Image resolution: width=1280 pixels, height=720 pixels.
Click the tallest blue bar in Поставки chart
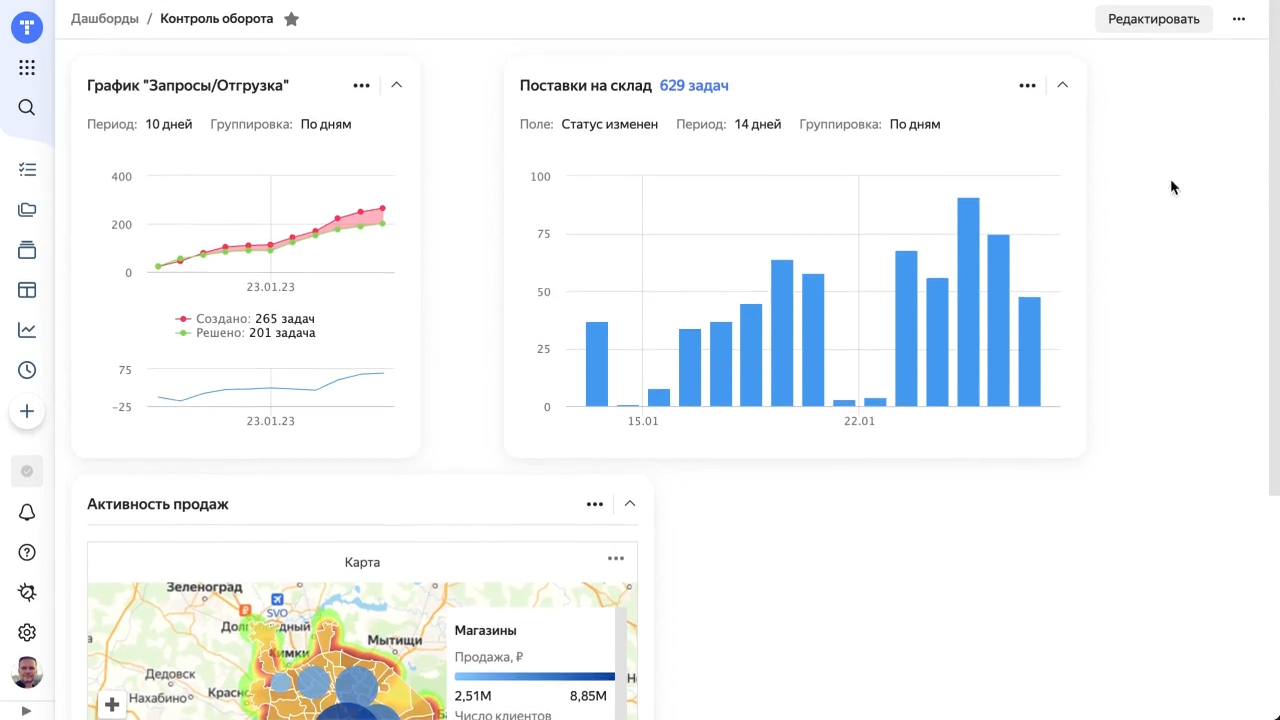coord(968,302)
